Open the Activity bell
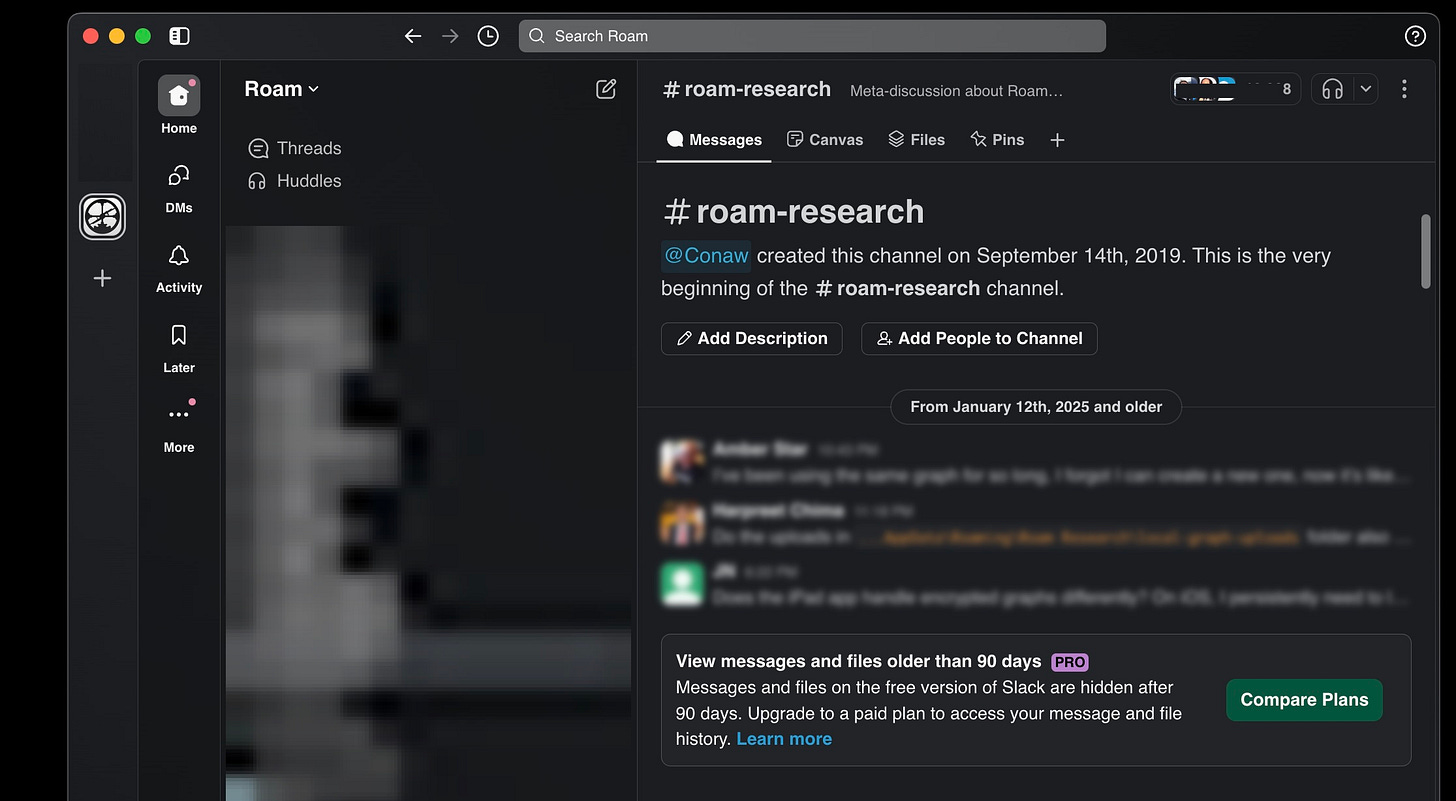Image resolution: width=1456 pixels, height=801 pixels. pos(179,267)
